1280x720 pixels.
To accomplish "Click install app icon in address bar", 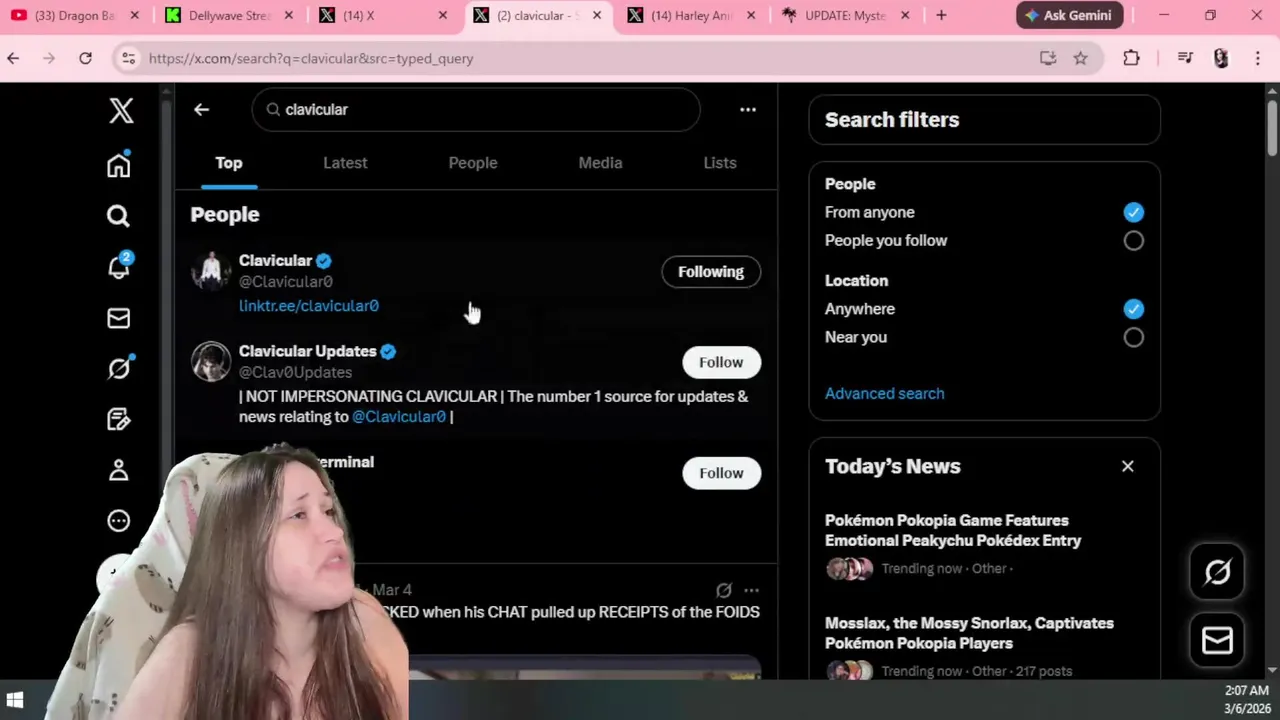I will tap(1048, 58).
